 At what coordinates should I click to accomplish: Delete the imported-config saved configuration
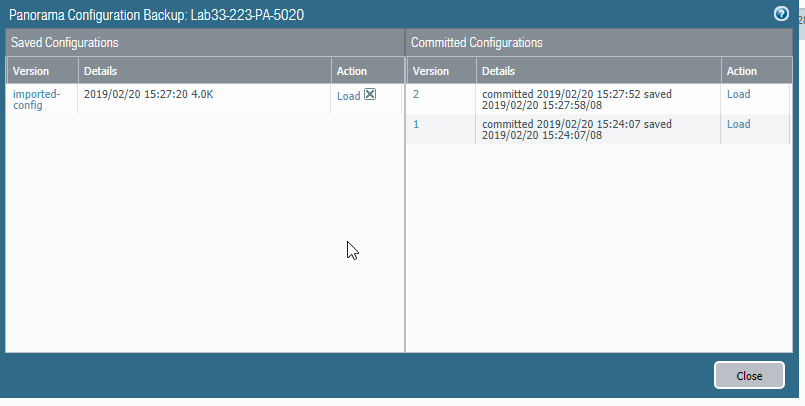click(x=370, y=94)
